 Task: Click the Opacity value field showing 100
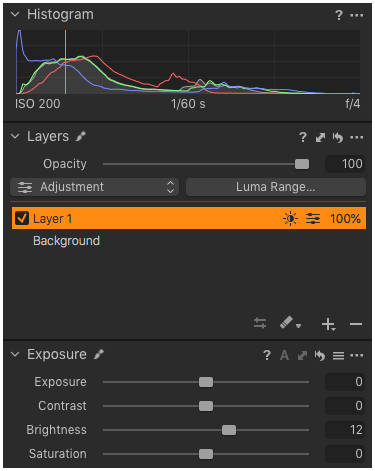pyautogui.click(x=345, y=164)
